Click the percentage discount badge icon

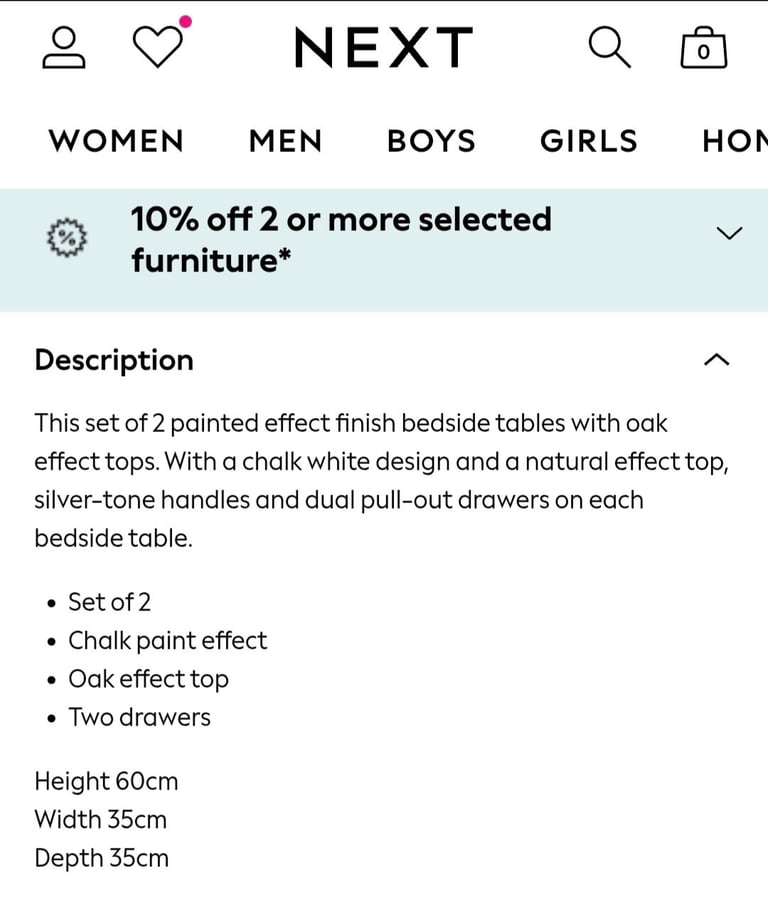[66, 239]
